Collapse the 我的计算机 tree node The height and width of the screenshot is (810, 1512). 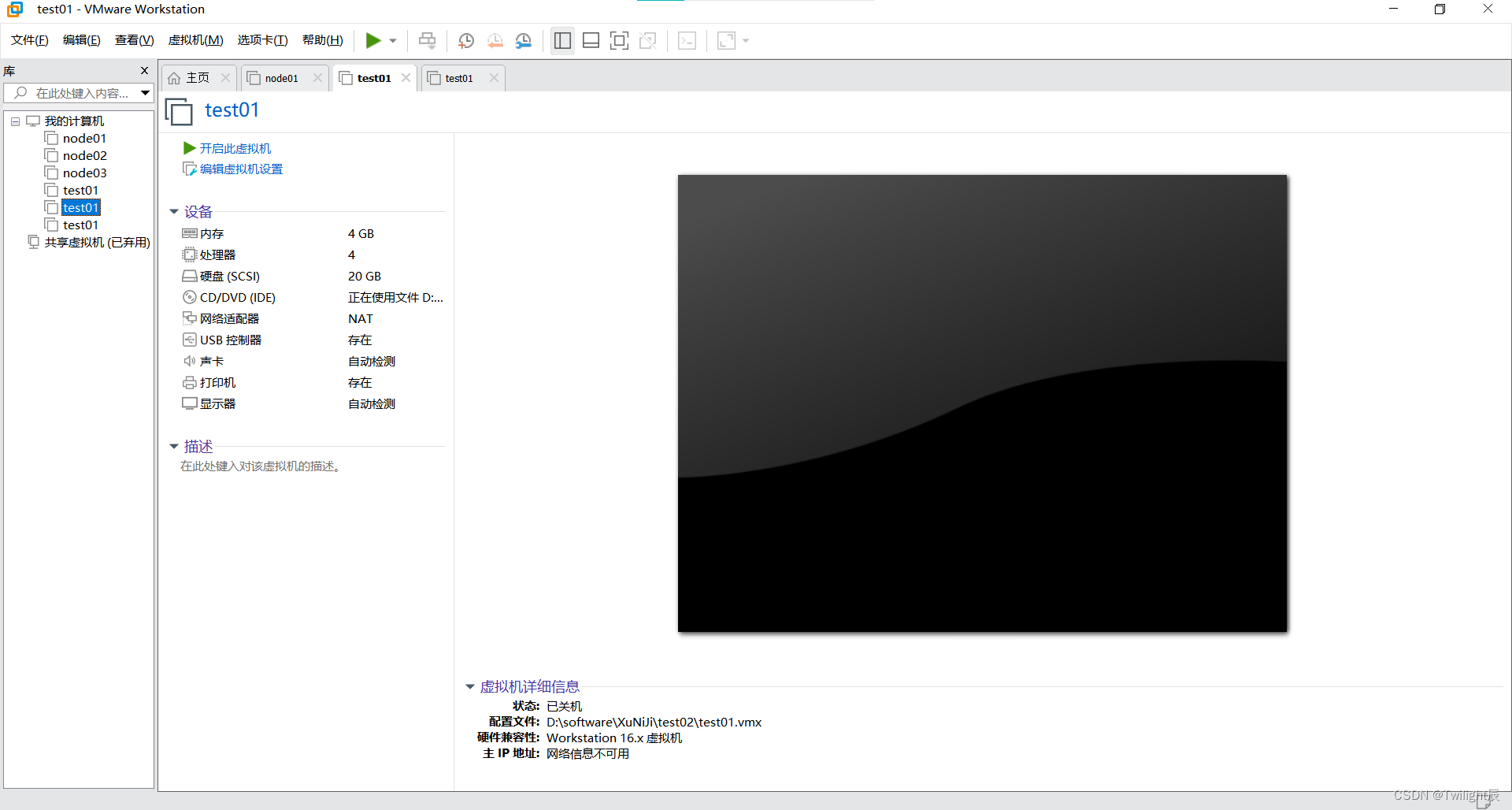[15, 121]
